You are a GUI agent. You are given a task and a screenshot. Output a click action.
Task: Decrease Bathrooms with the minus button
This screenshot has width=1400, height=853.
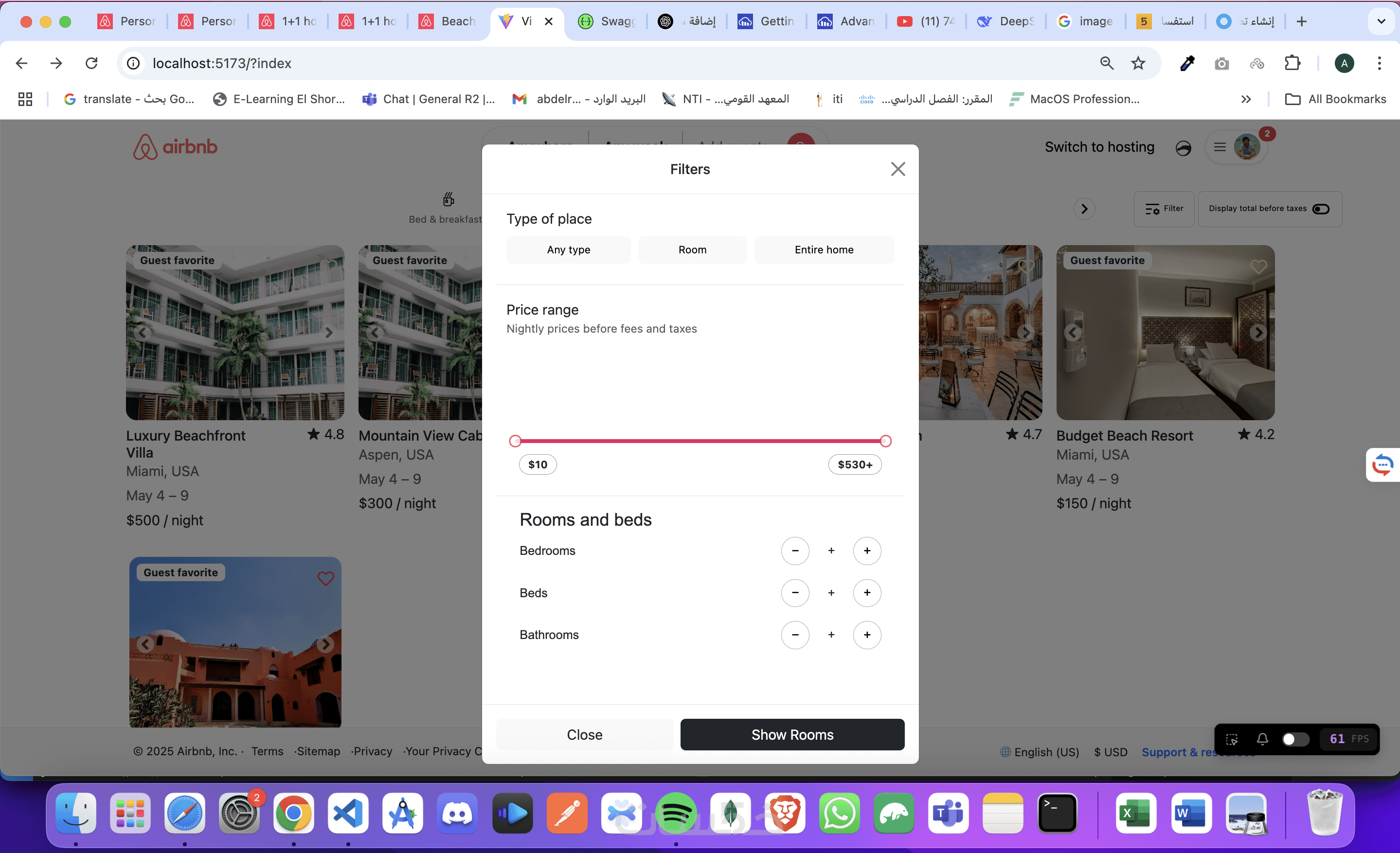(x=795, y=635)
